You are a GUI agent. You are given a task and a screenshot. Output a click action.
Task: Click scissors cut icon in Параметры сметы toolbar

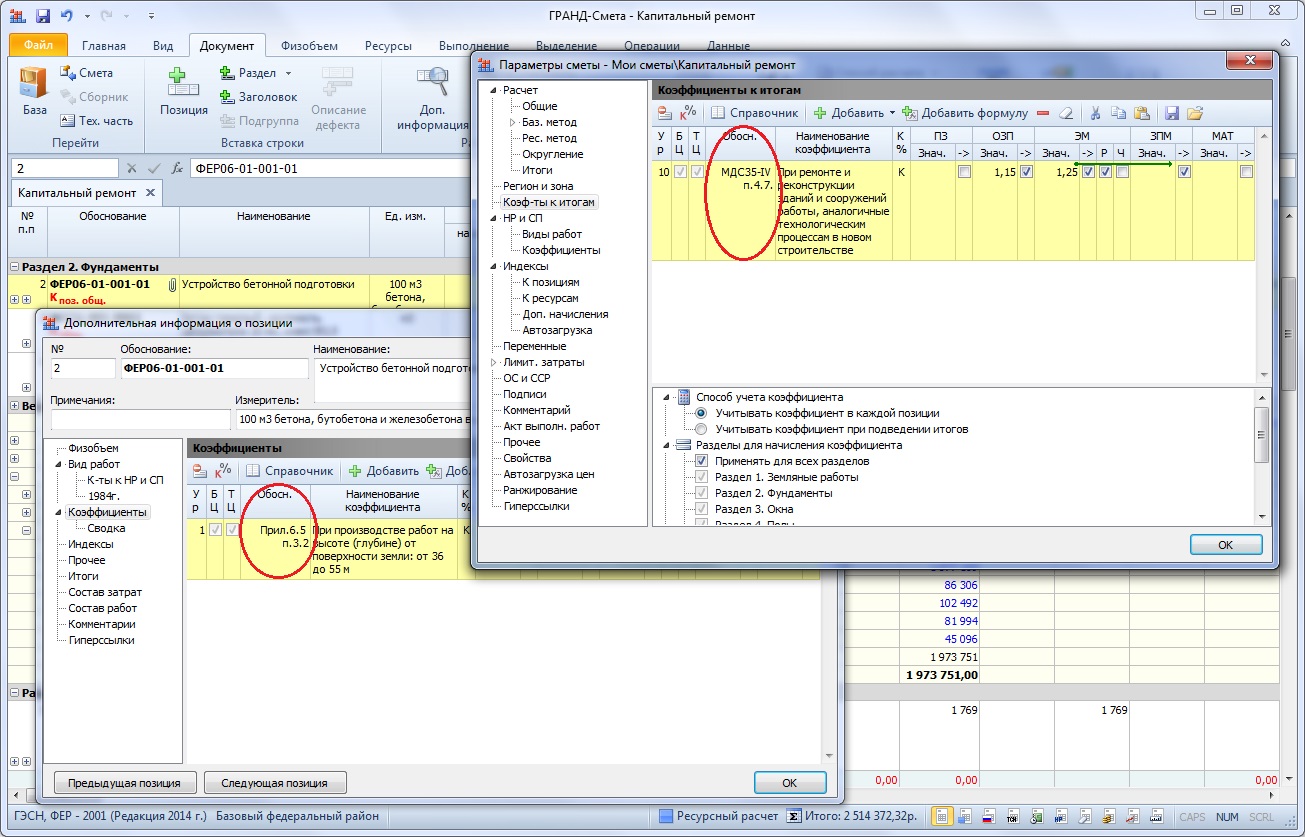click(x=1096, y=113)
